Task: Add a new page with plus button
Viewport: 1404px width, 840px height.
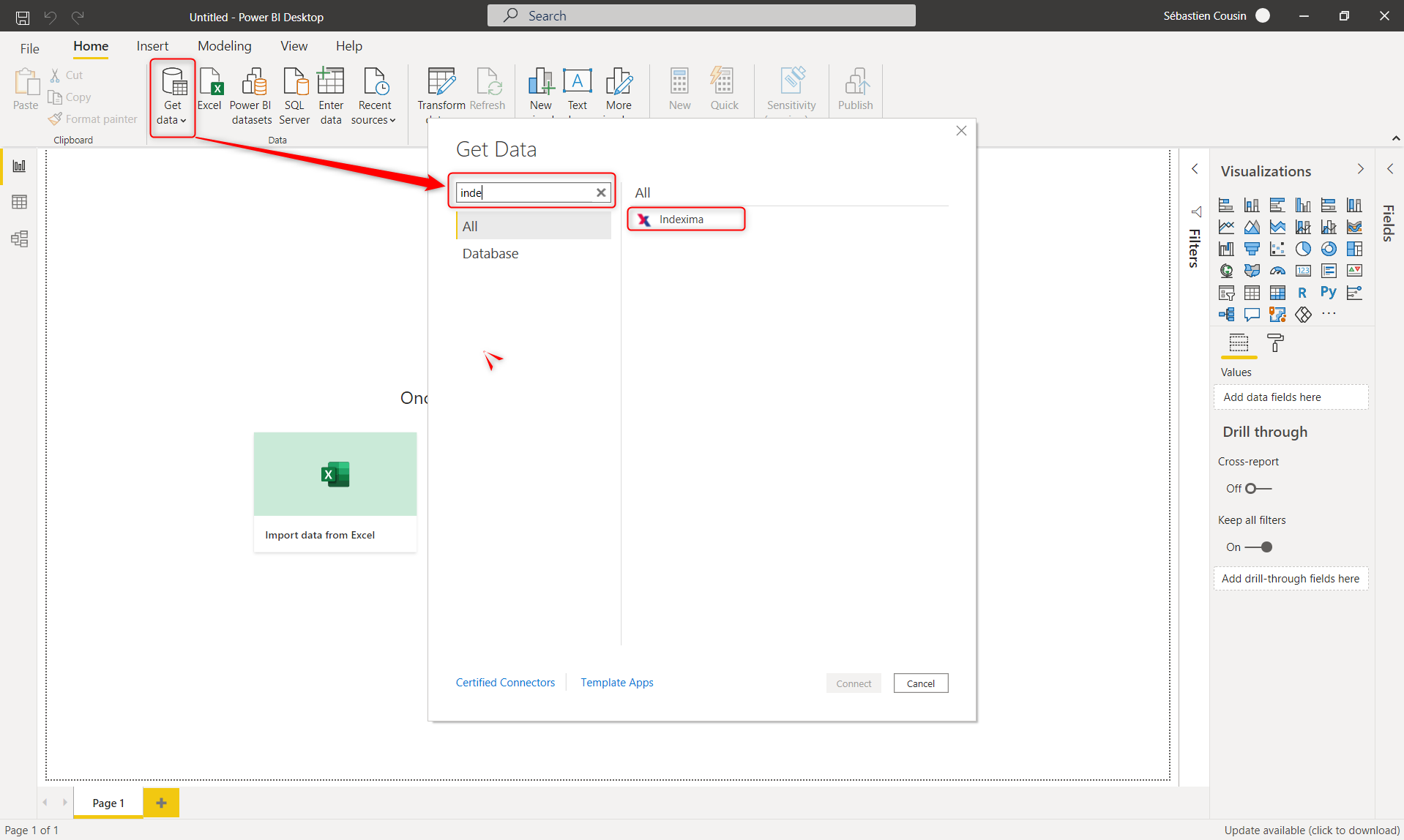Action: click(x=161, y=803)
